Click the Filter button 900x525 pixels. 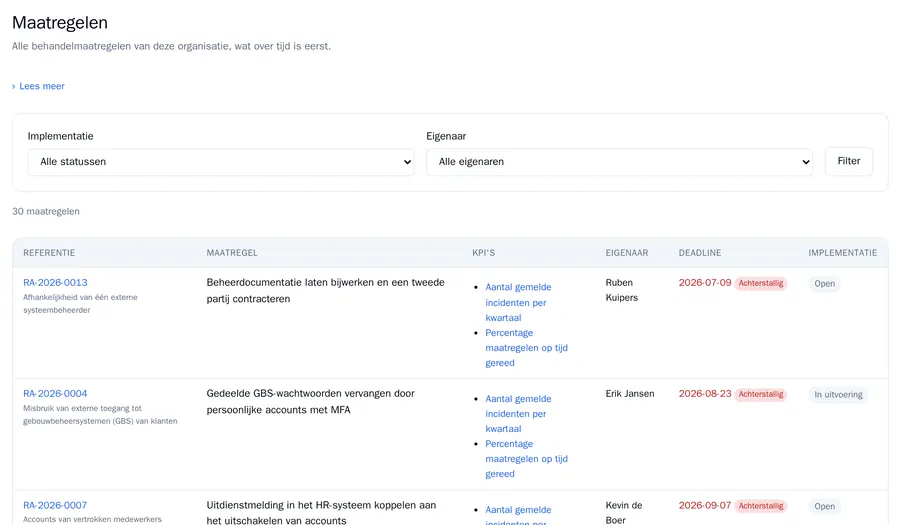click(x=848, y=161)
